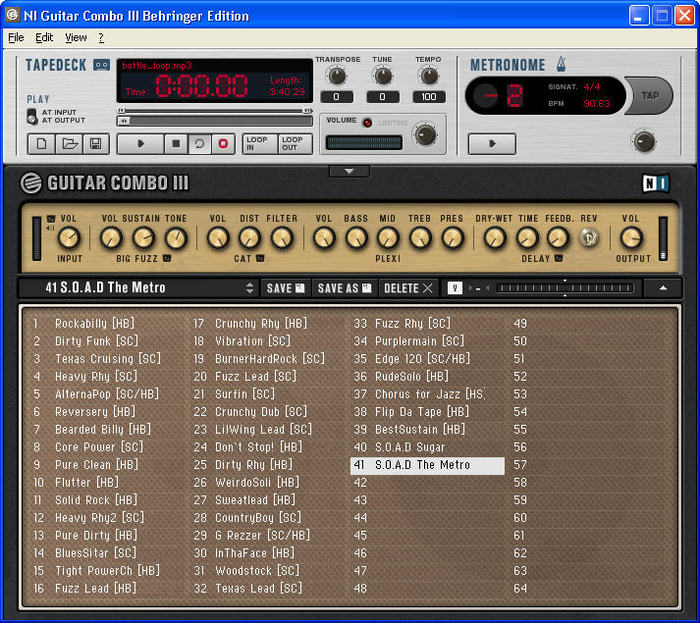
Task: Click the Plexi Mid knob
Action: tap(388, 237)
